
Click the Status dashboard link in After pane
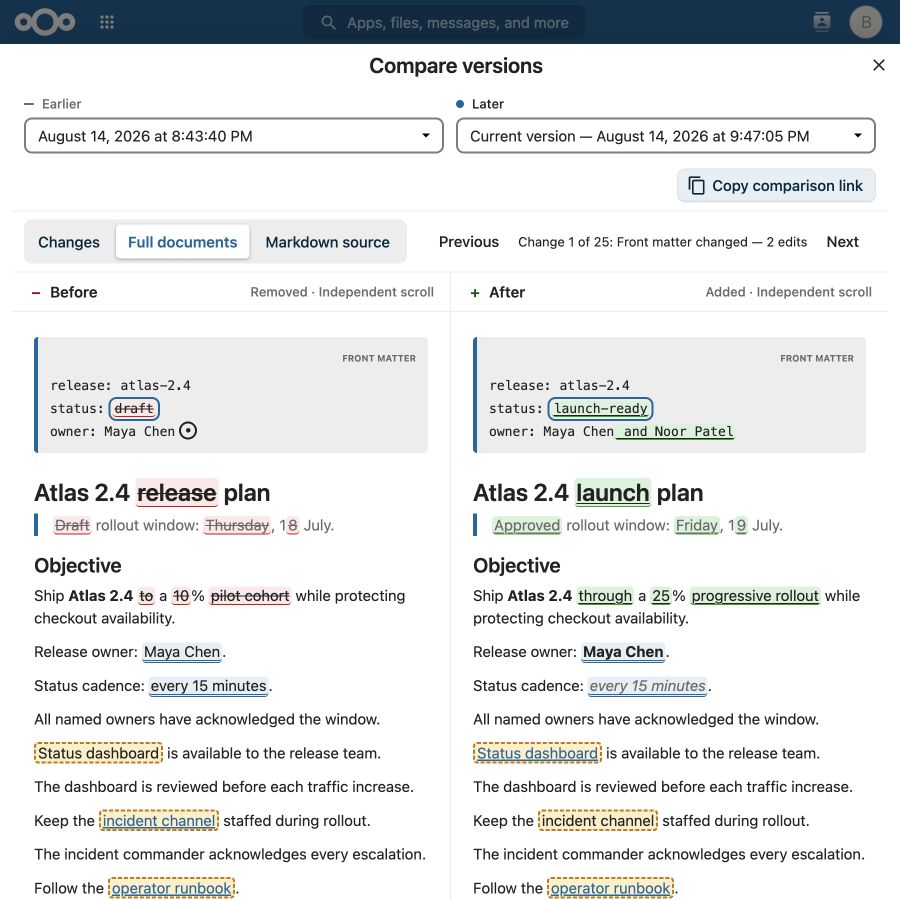click(537, 753)
